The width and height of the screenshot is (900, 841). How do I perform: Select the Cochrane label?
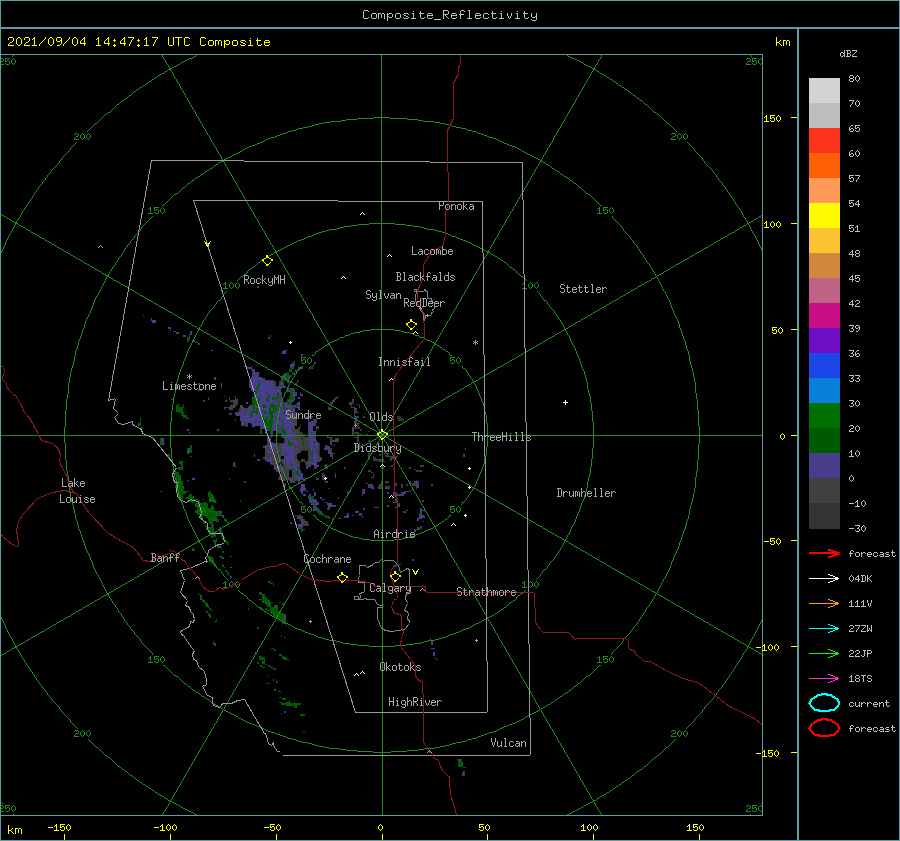point(327,559)
